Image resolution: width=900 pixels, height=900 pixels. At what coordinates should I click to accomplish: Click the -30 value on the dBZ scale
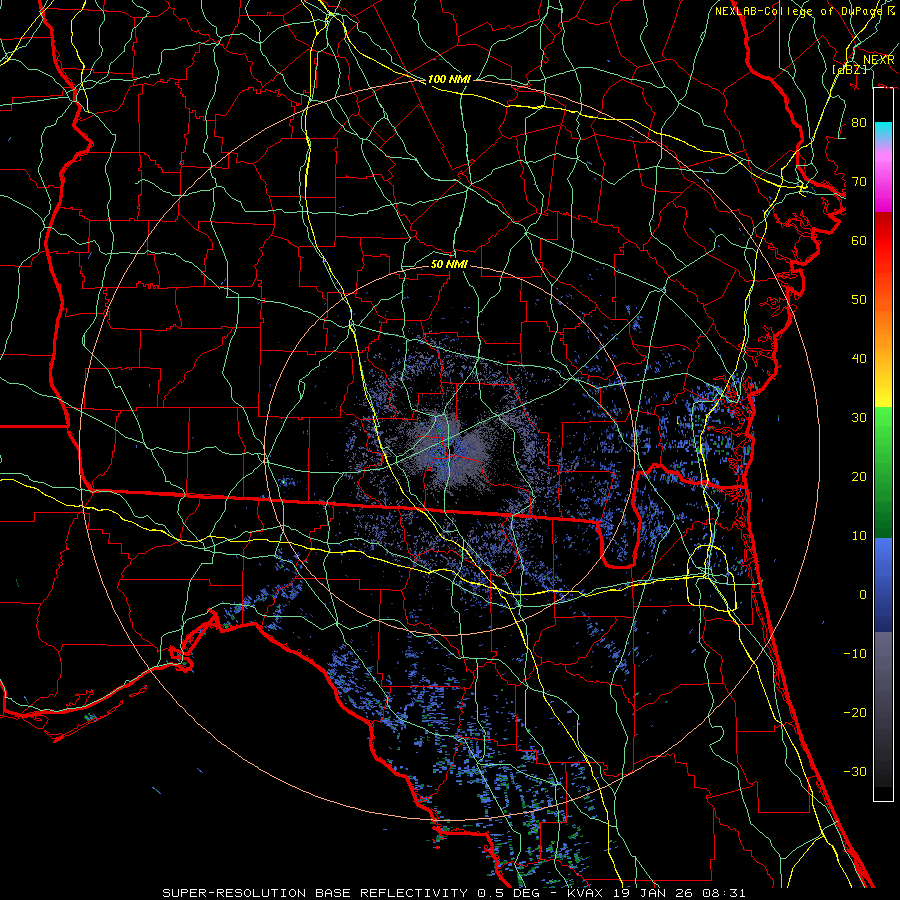point(855,771)
